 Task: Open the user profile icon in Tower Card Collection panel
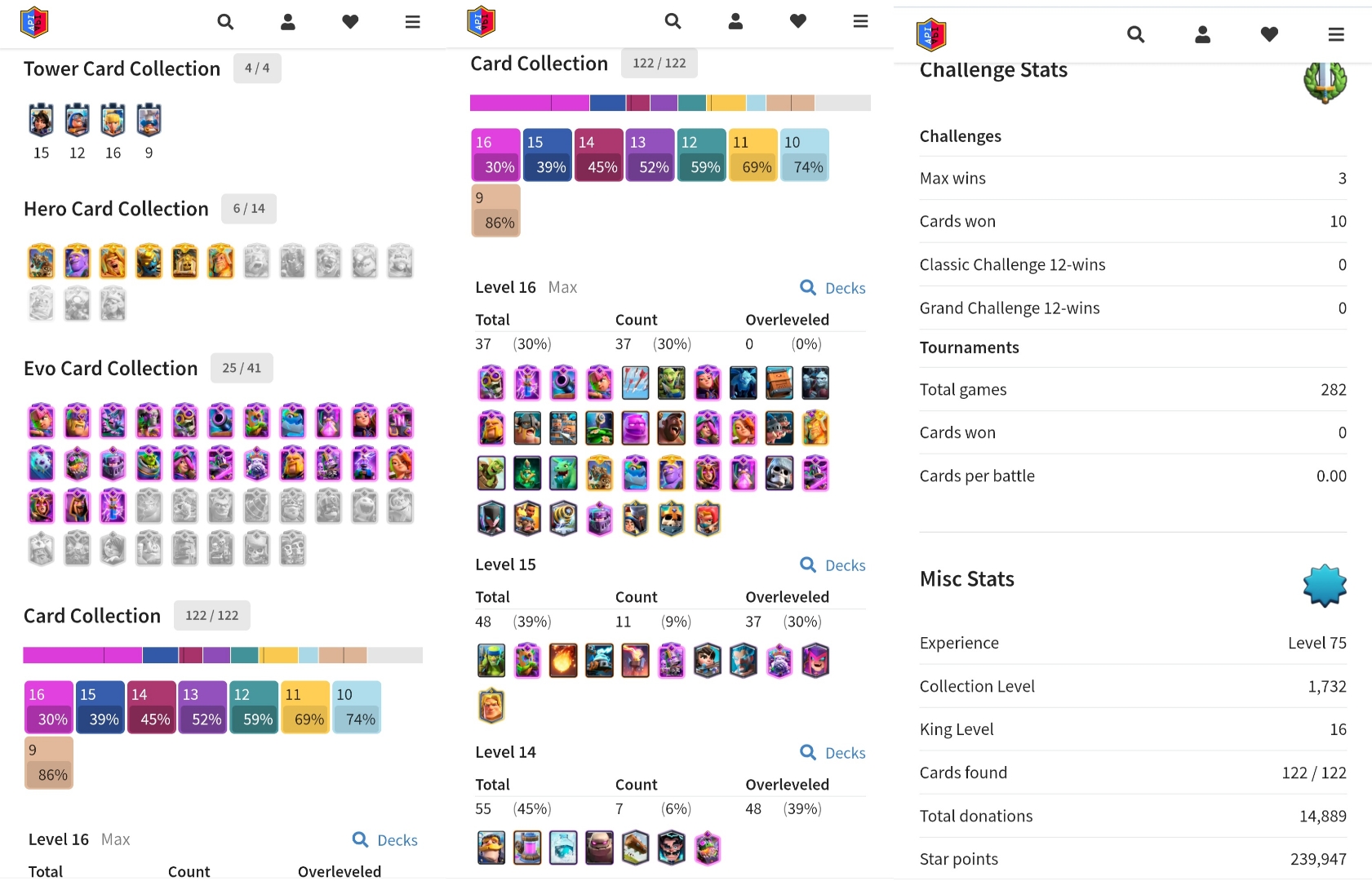288,22
